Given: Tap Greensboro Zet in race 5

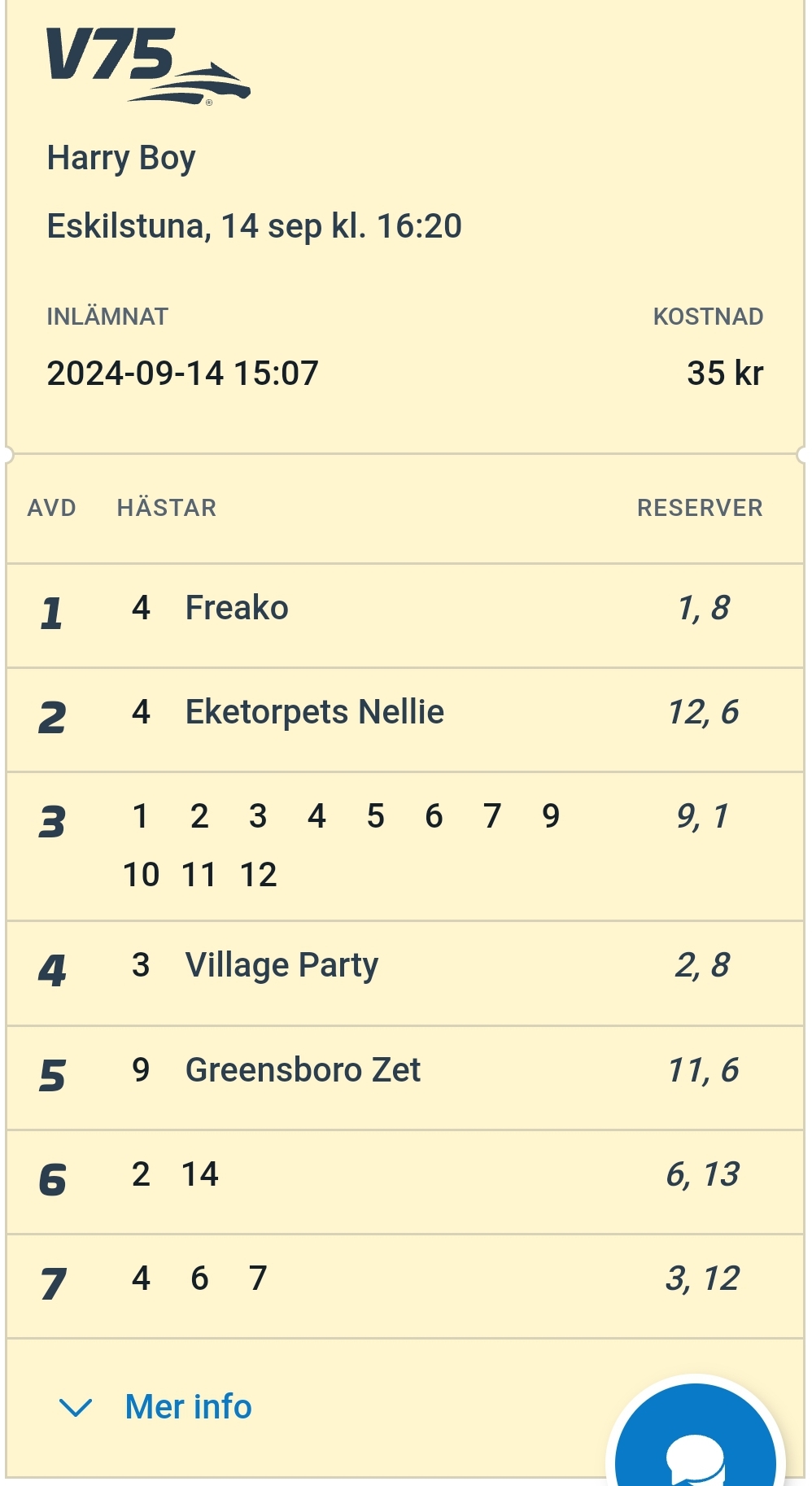Looking at the screenshot, I should click(303, 1070).
